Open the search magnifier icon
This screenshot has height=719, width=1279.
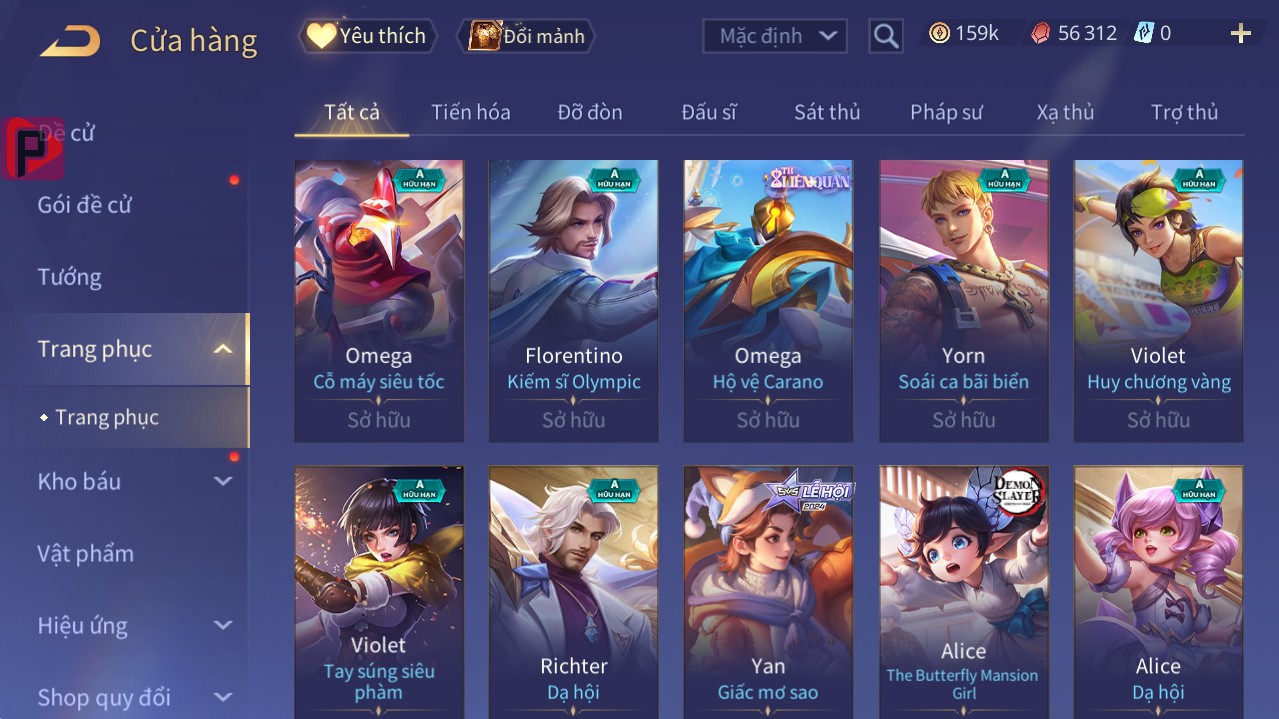point(885,37)
